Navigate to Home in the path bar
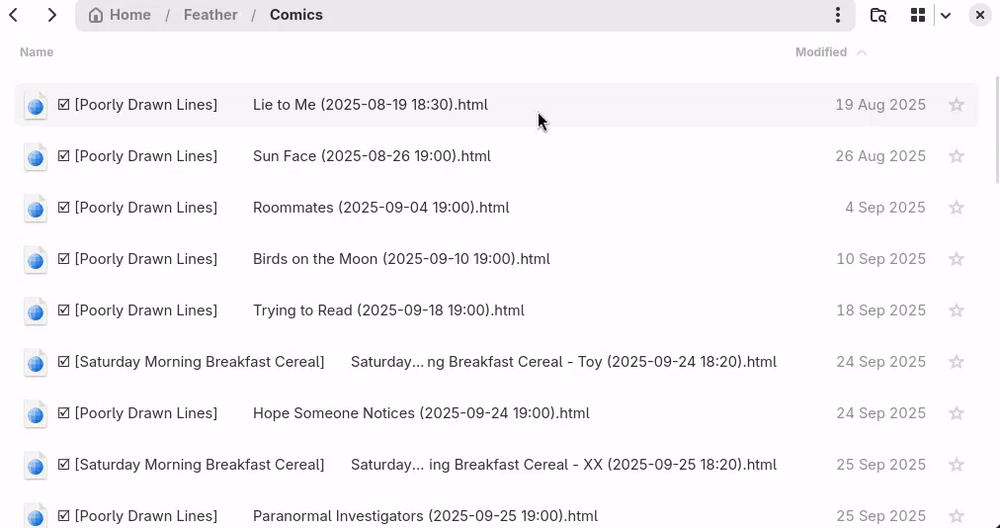 [x=120, y=15]
